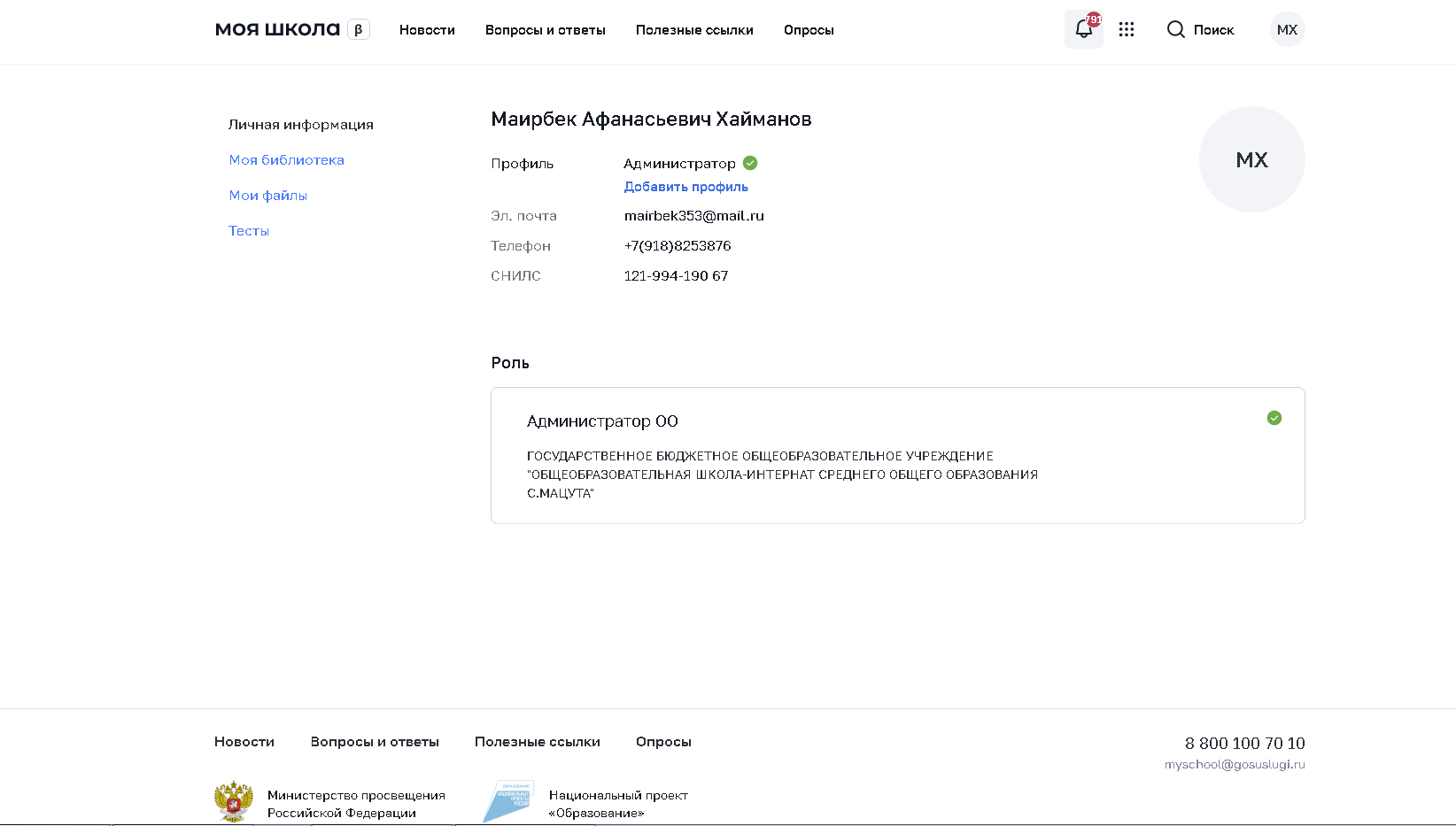The height and width of the screenshot is (826, 1456).
Task: Click the Ministry of Education emblem
Action: 234,801
